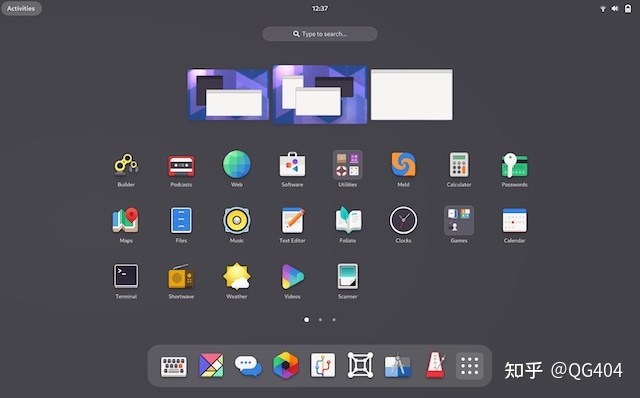Launch the Passwords app
Viewport: 640px width, 398px height.
pos(514,165)
